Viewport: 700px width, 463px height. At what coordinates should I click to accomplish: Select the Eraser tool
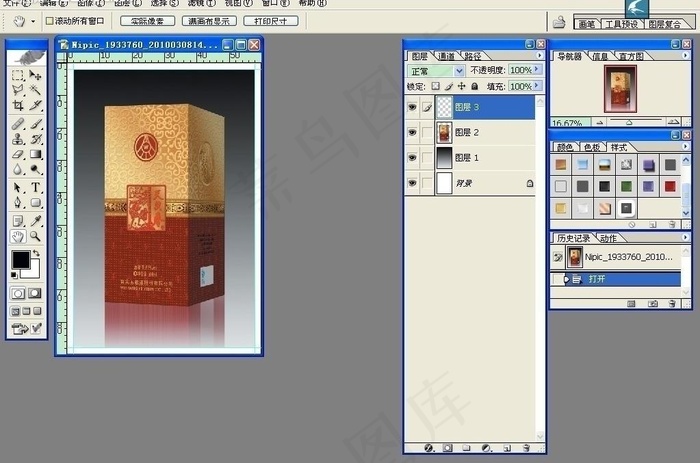click(x=18, y=154)
